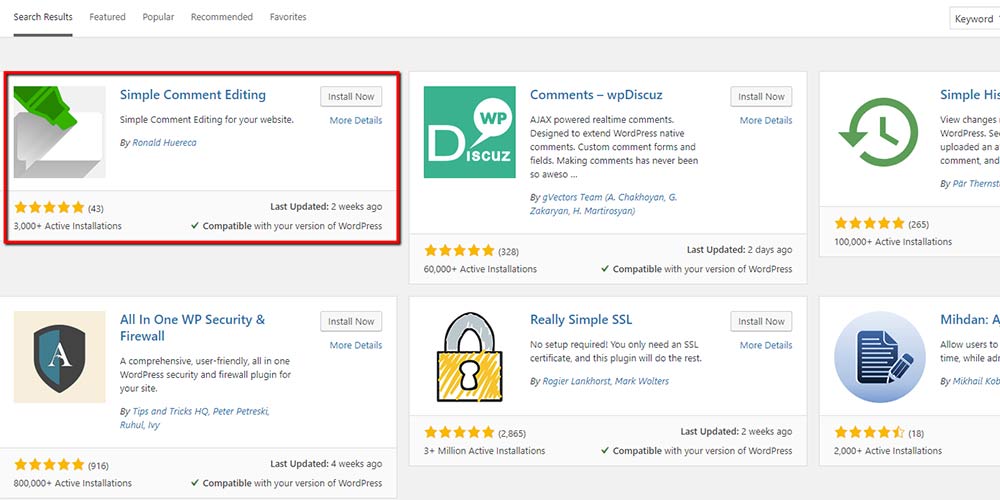1000x500 pixels.
Task: Install the Really Simple SSL plugin
Action: [x=761, y=321]
